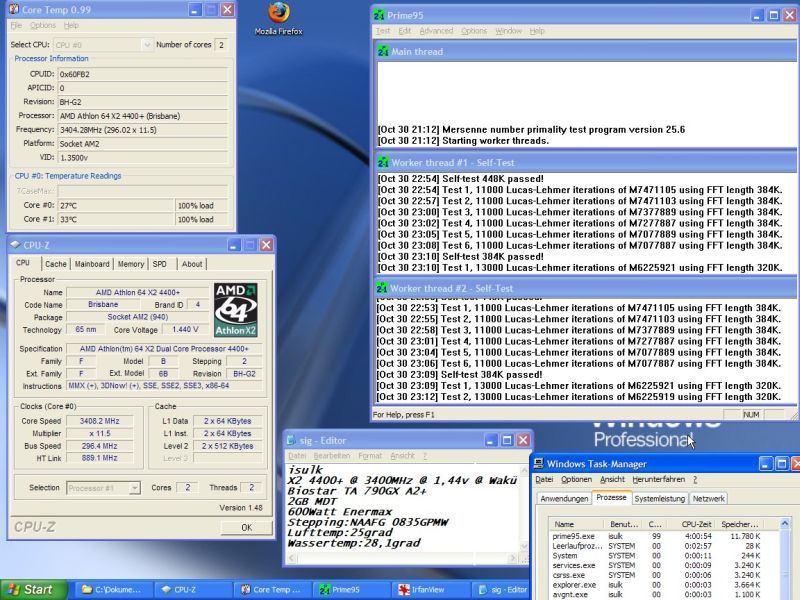Image resolution: width=800 pixels, height=600 pixels.
Task: Switch to the C:\Dokume... folder taskbar button
Action: pyautogui.click(x=112, y=590)
